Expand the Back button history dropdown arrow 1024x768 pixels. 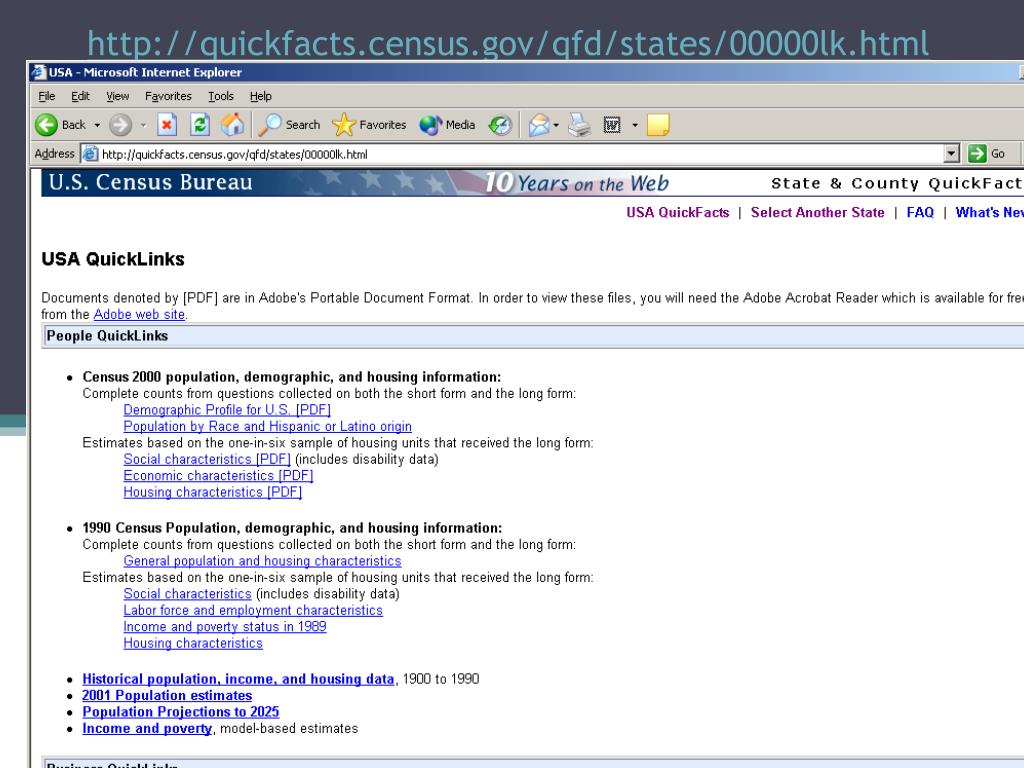click(x=97, y=125)
